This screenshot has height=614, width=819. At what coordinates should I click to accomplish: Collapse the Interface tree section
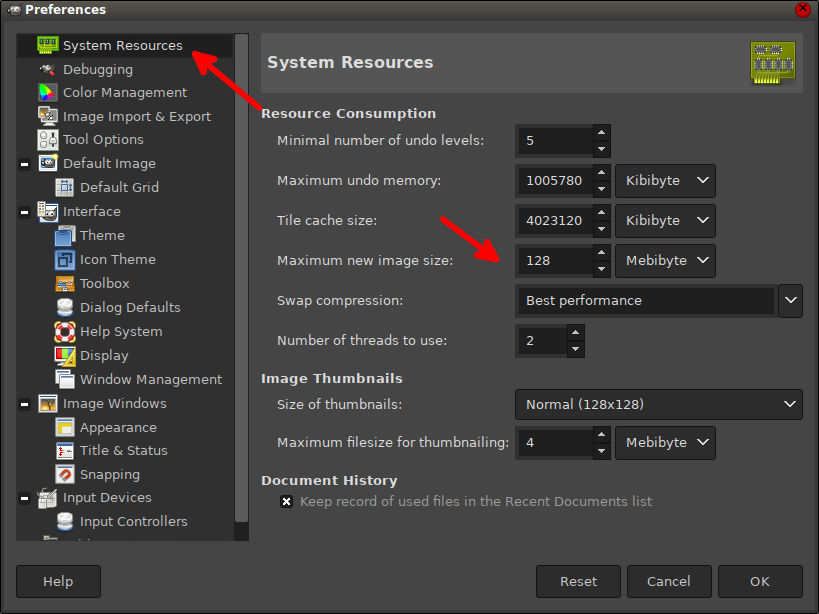click(24, 212)
